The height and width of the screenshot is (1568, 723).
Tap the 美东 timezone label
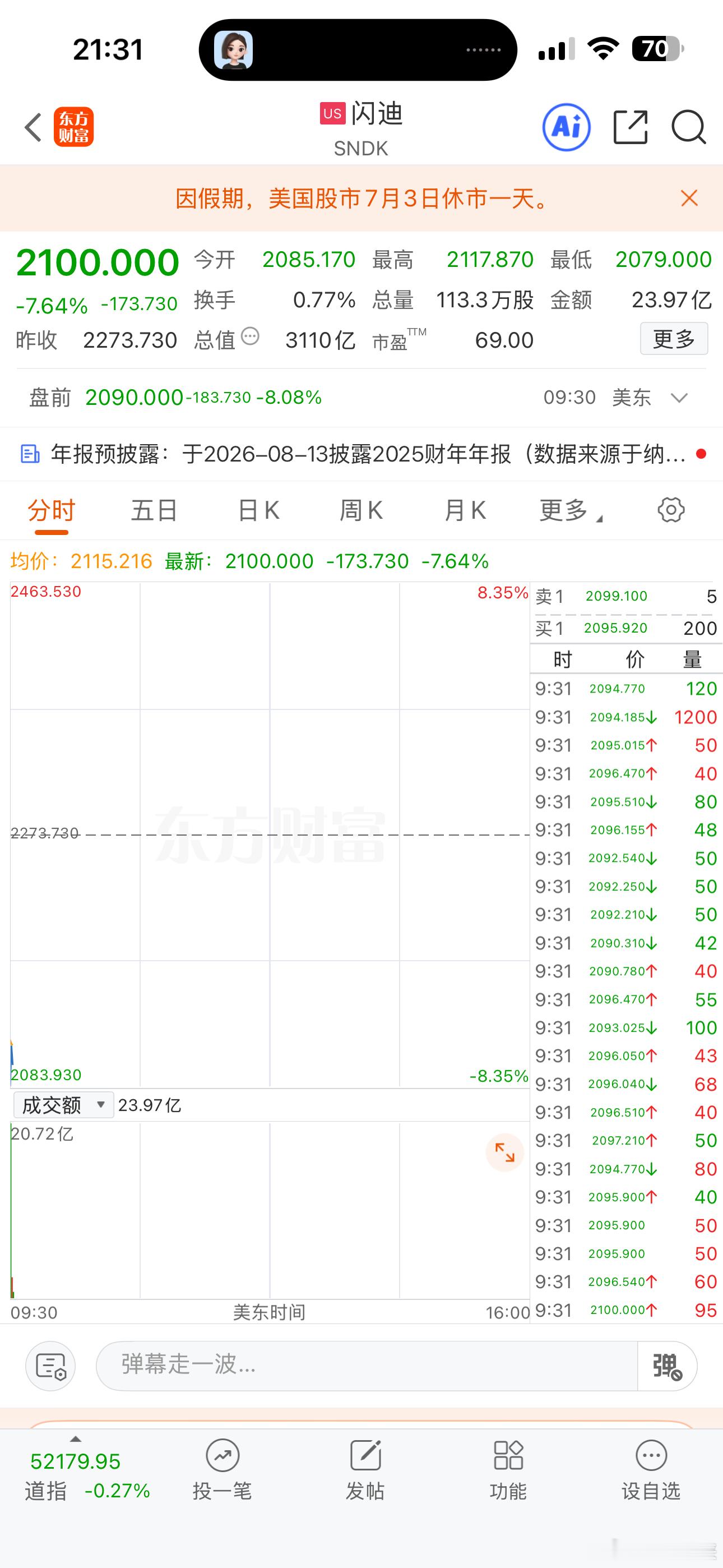coord(631,398)
